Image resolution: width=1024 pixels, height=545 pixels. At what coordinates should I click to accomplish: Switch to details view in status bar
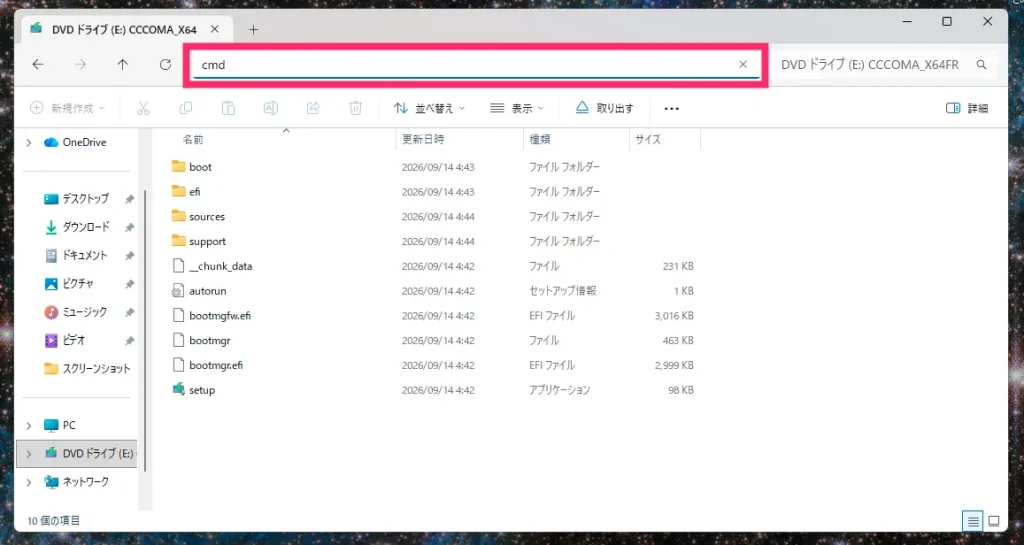pyautogui.click(x=973, y=521)
